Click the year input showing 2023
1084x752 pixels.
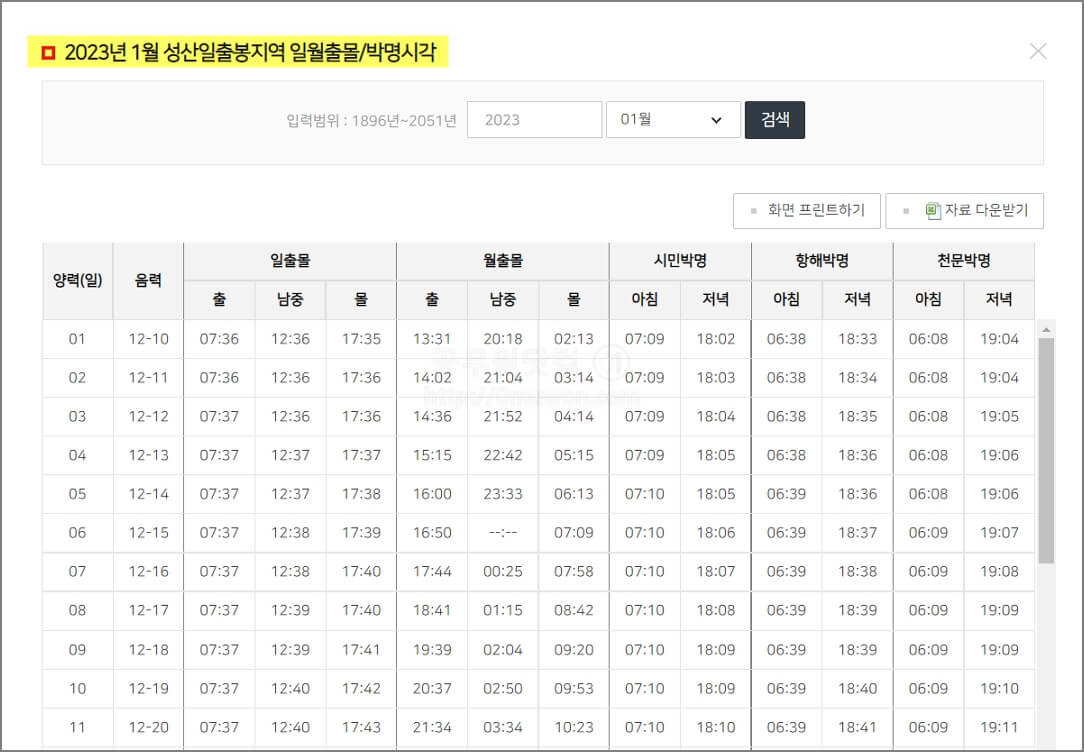click(534, 119)
